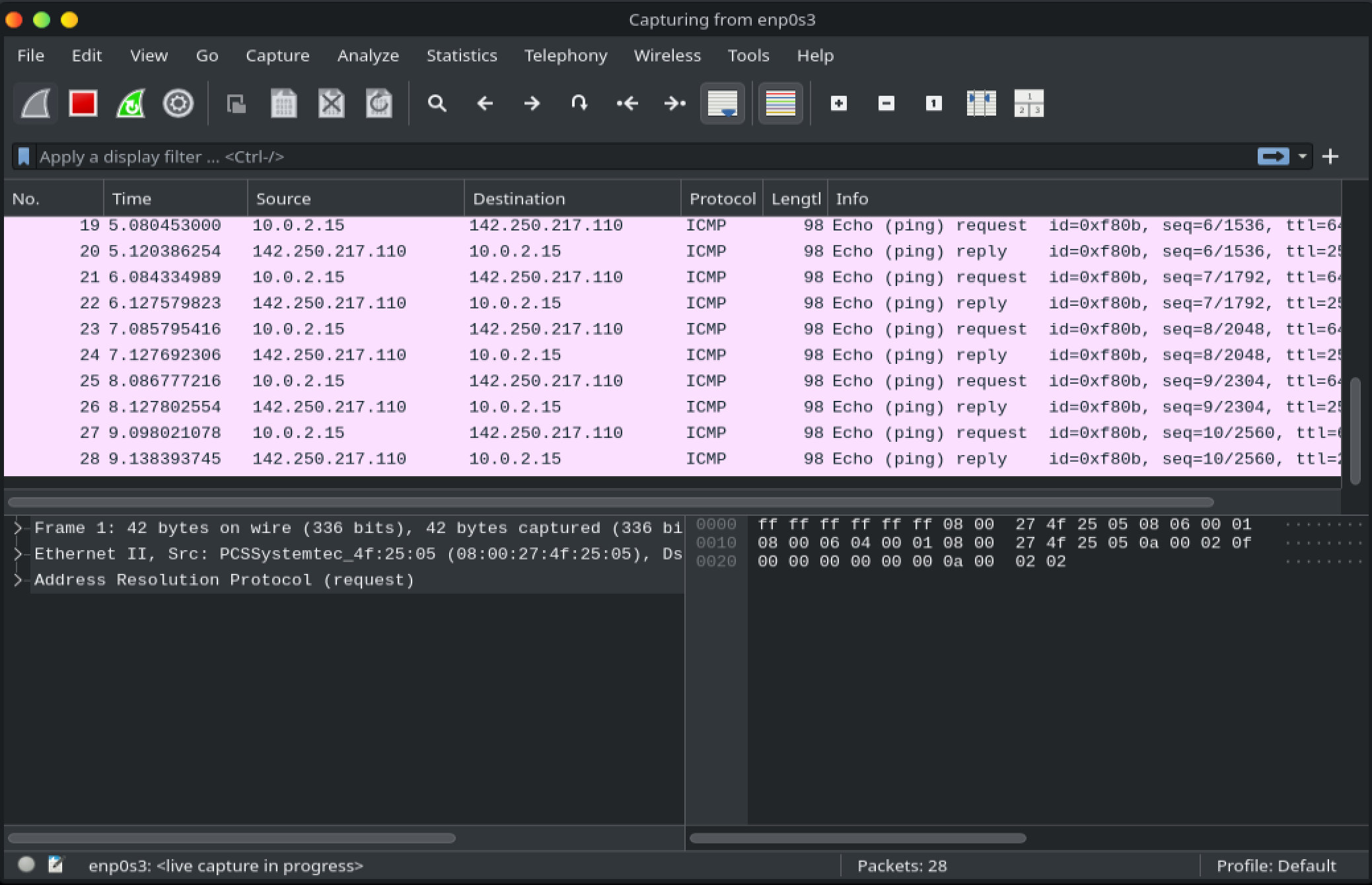Click the Packets: 28 status text
The height and width of the screenshot is (885, 1372).
902,866
